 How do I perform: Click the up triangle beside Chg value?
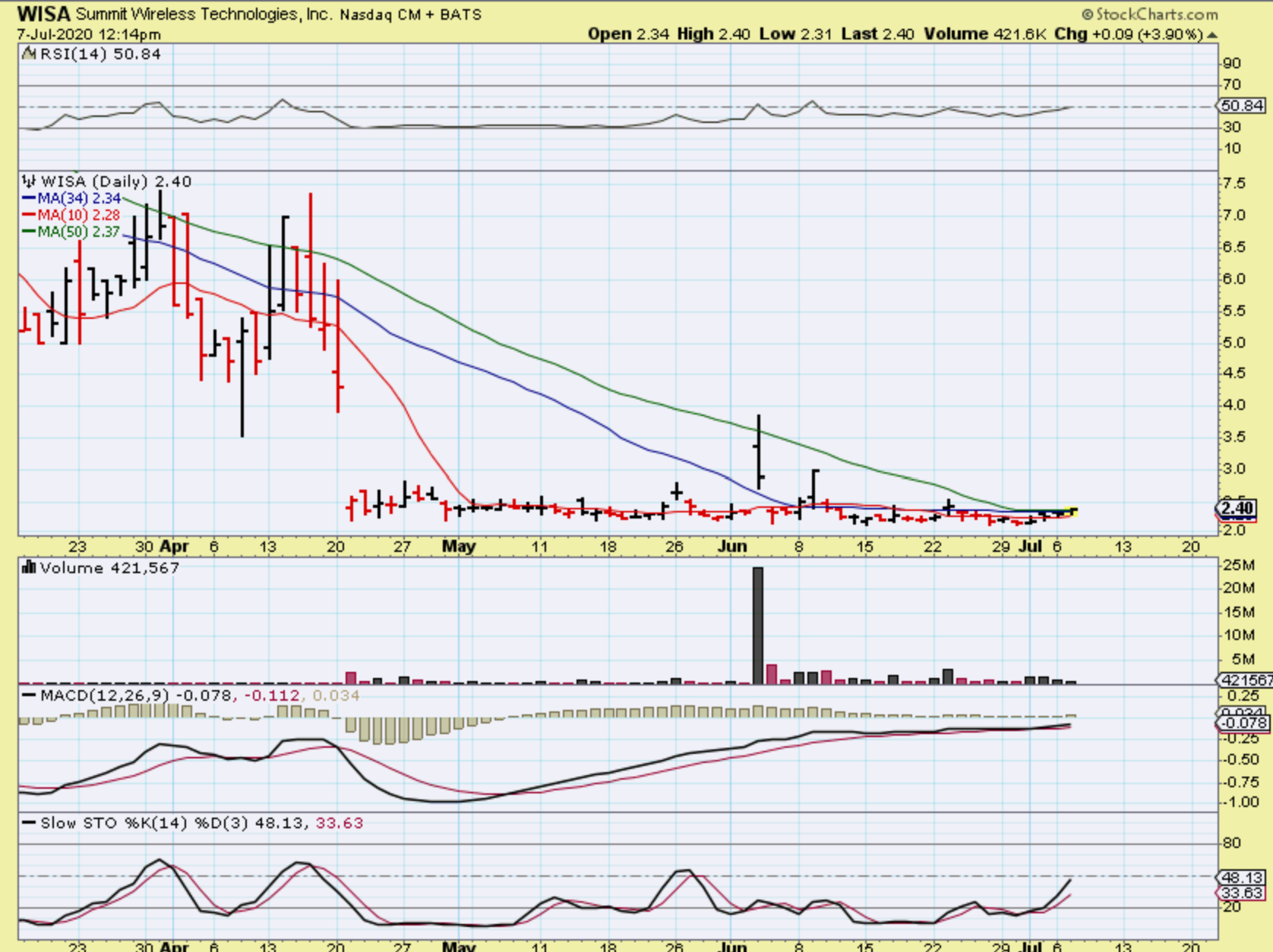(x=1212, y=35)
